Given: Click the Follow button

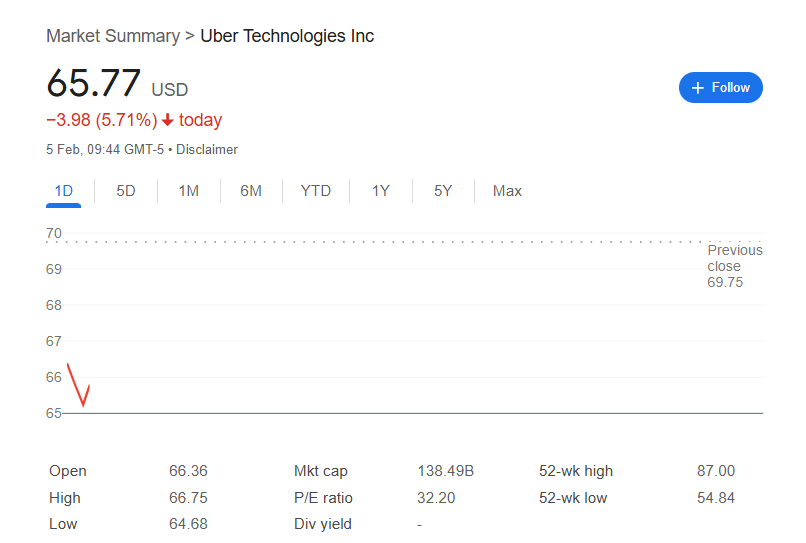Looking at the screenshot, I should pos(720,88).
